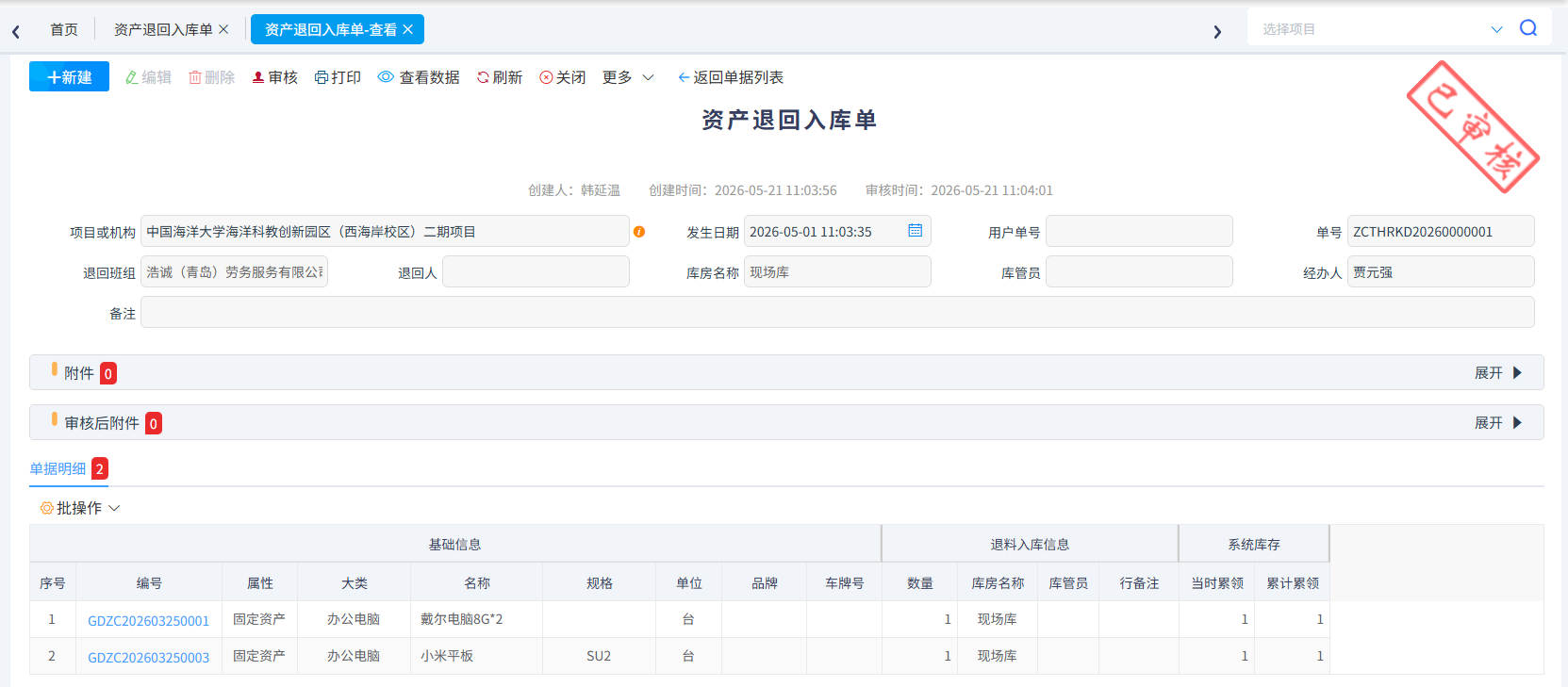Click the 编辑 pencil toolbar item
Image resolution: width=1568 pixels, height=687 pixels.
click(148, 77)
